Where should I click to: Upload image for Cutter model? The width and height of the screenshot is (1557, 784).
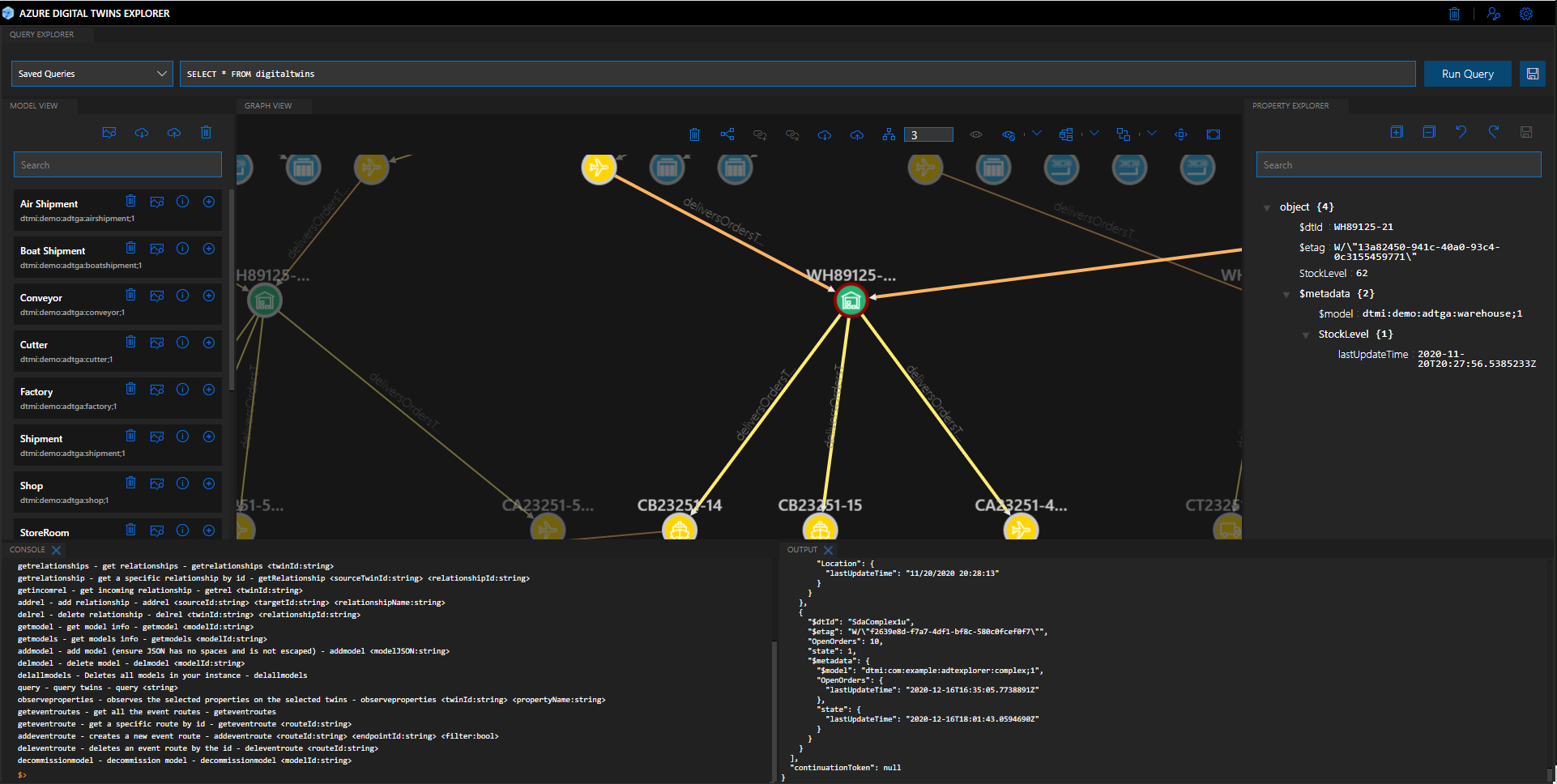(157, 343)
